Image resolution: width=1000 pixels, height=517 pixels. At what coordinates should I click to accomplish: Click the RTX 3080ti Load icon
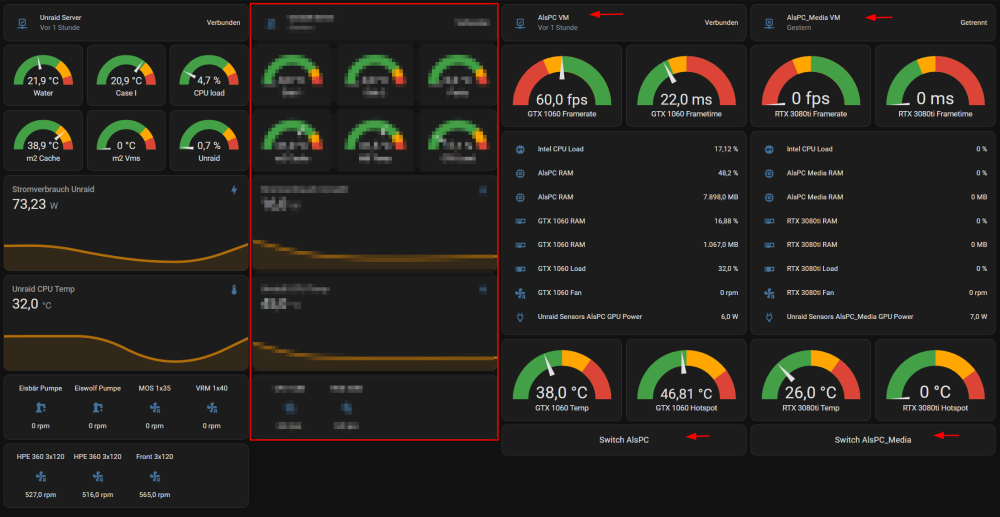tap(768, 269)
